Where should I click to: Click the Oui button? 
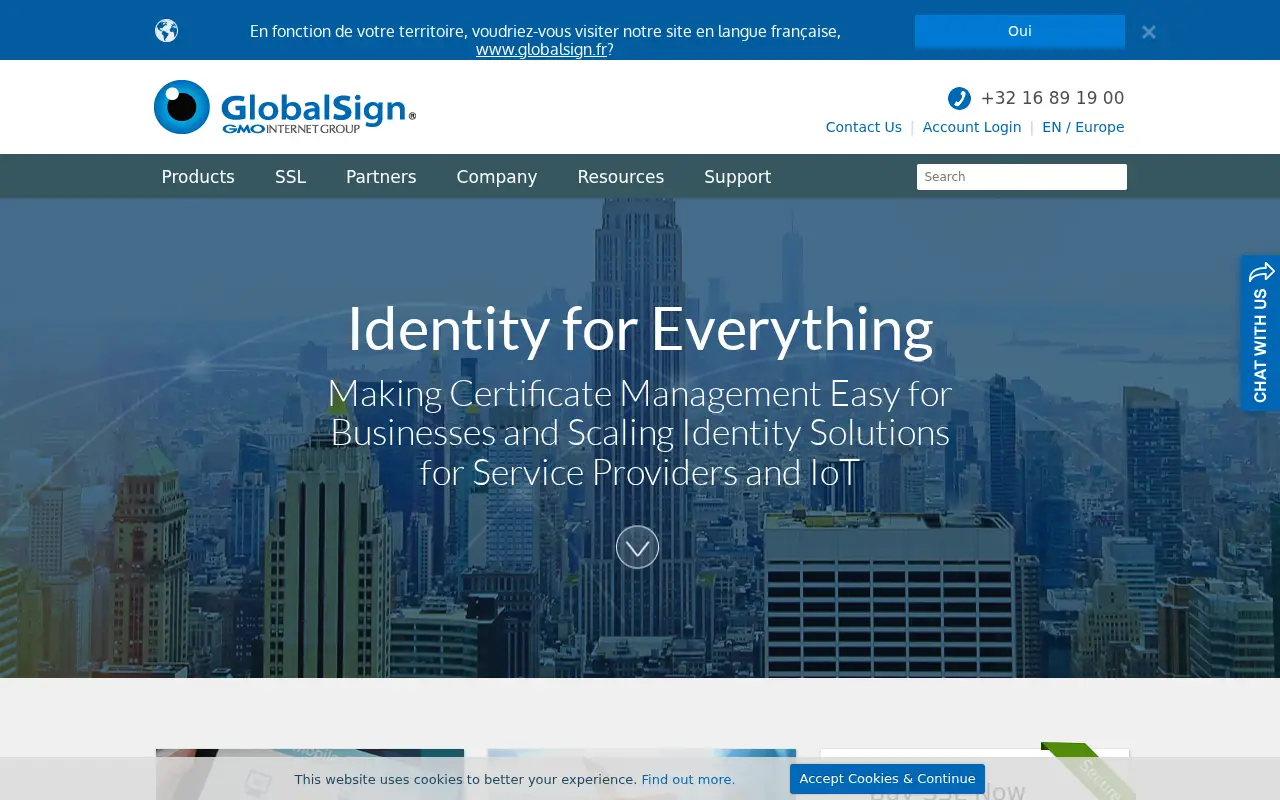click(1019, 31)
